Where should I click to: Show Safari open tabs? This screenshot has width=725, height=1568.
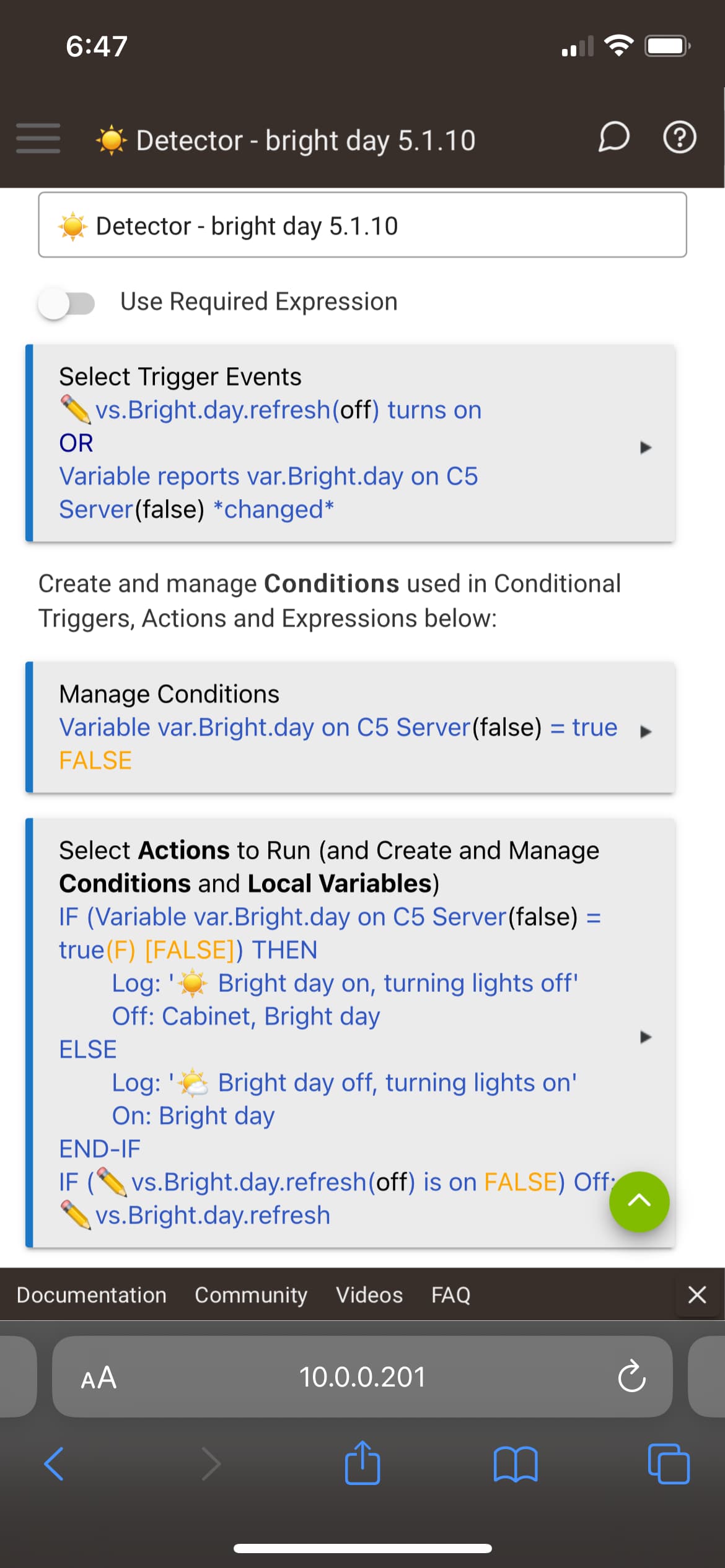click(x=669, y=1464)
